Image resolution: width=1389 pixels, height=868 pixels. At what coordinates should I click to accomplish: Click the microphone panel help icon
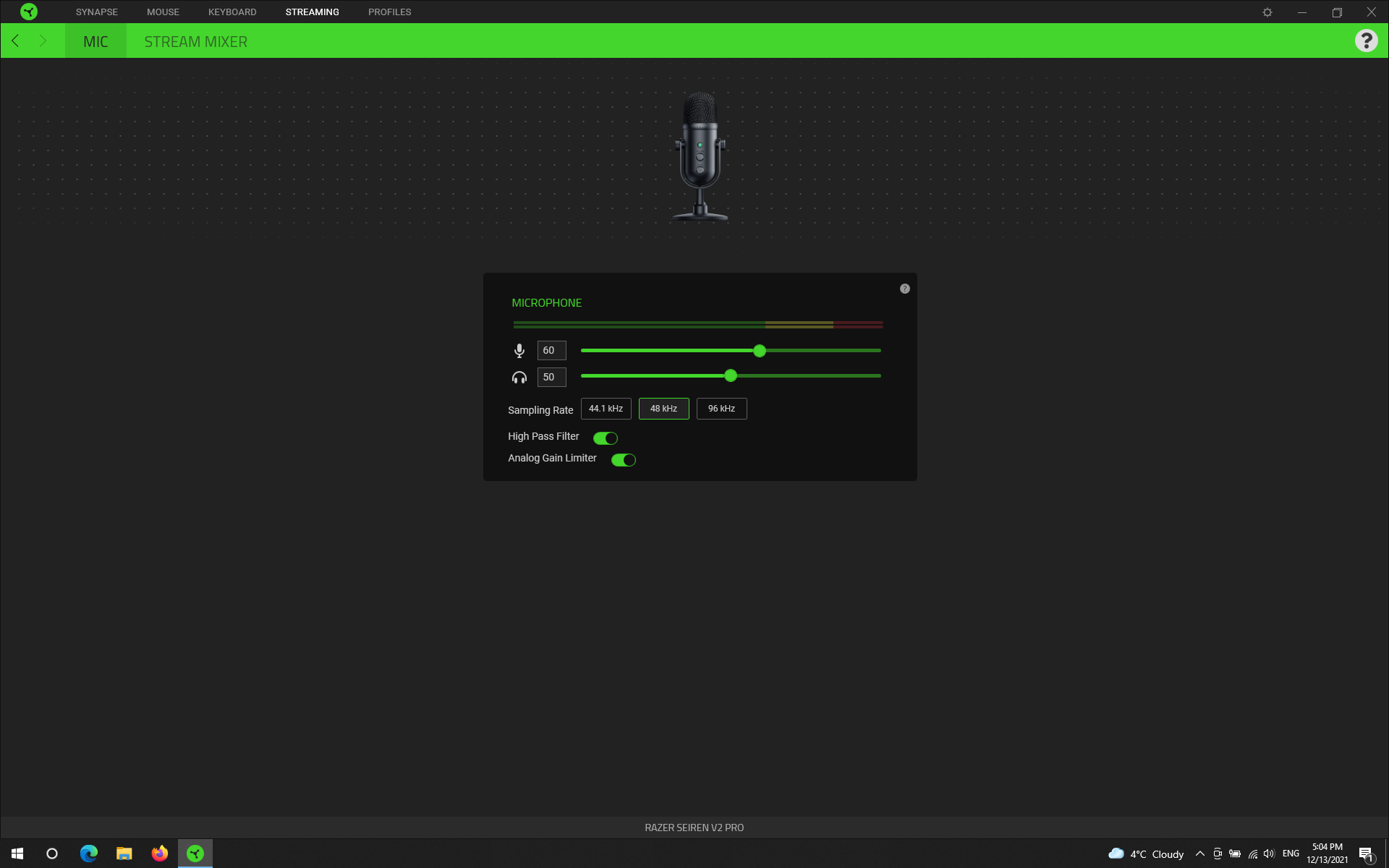coord(904,289)
